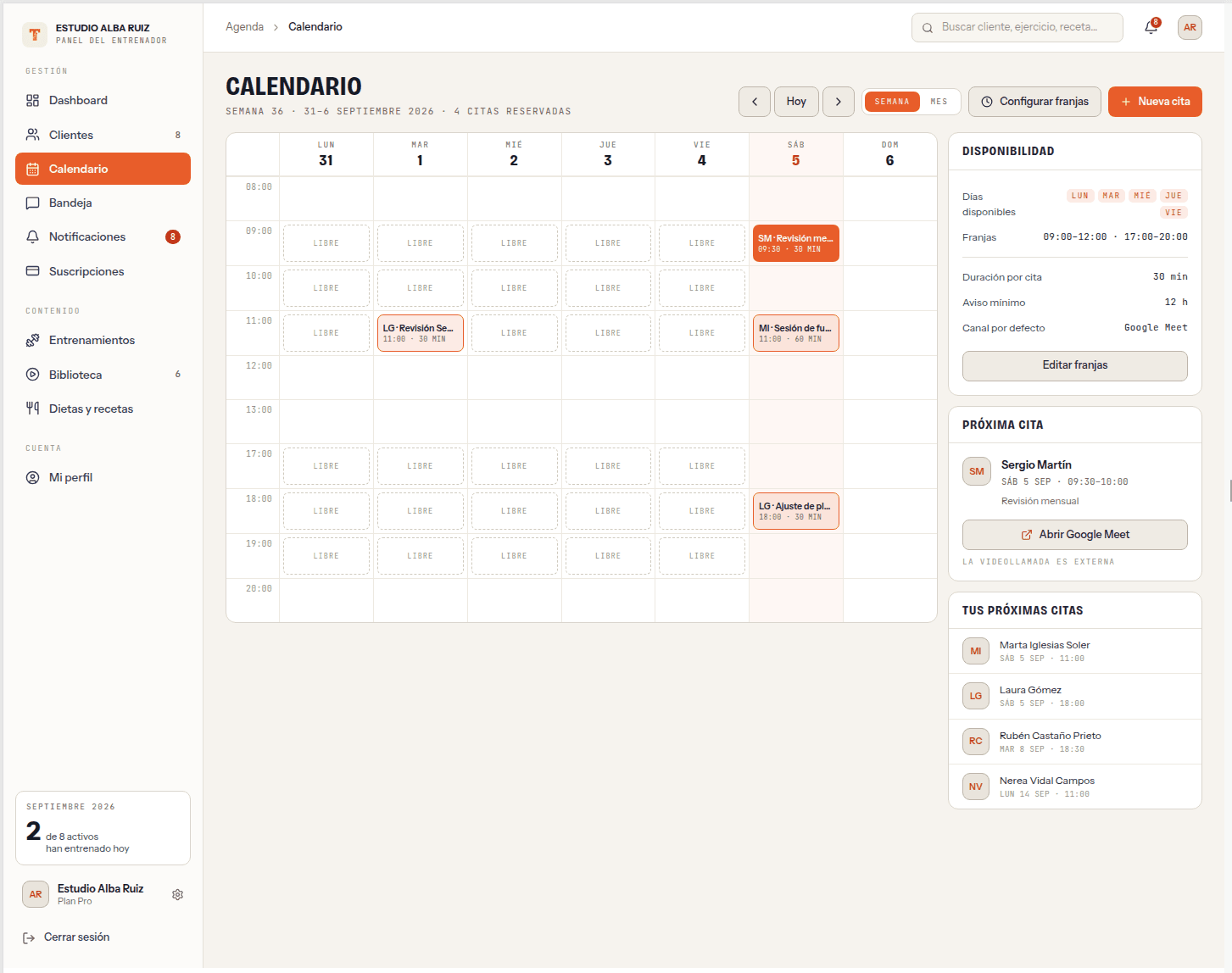Open the AR user avatar in header
The width and height of the screenshot is (1232, 973).
tap(1190, 27)
